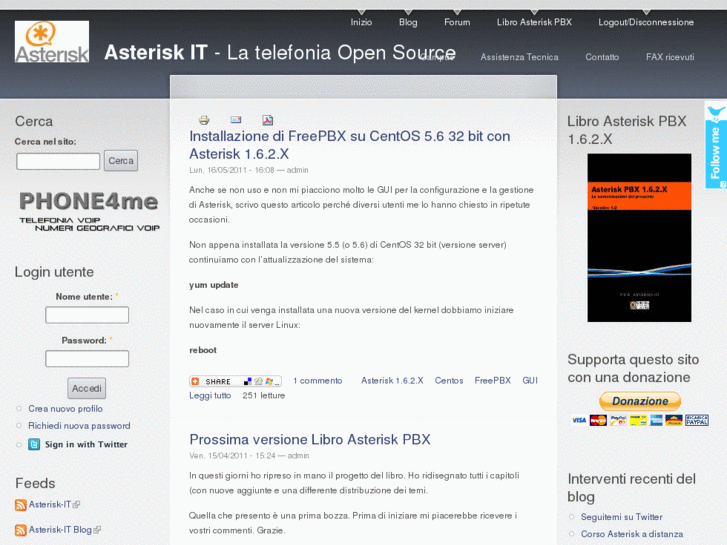727x545 pixels.
Task: Click the PHONE4me banner
Action: (x=89, y=212)
